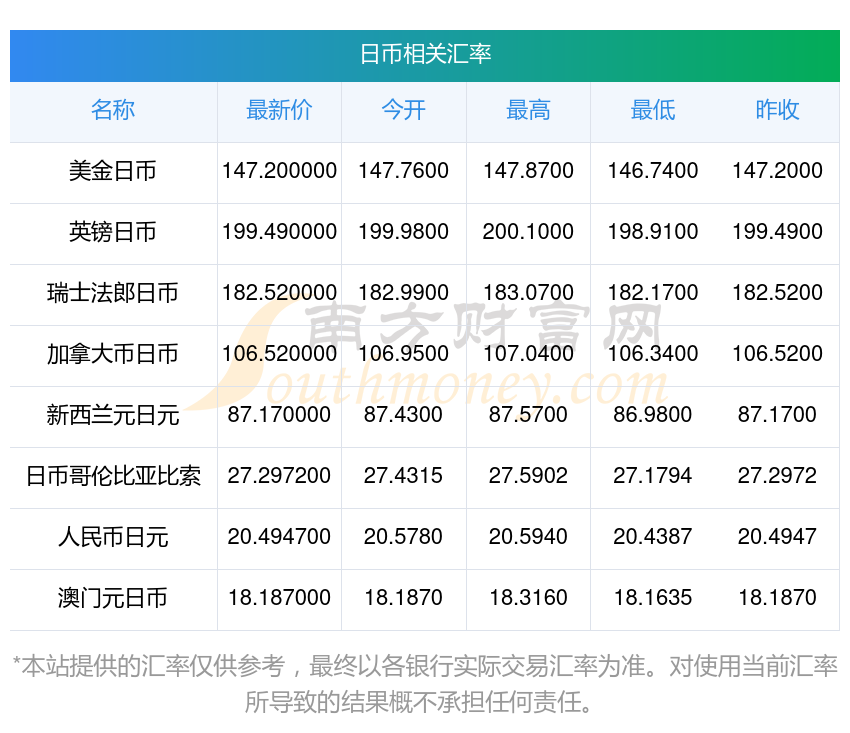Select latest price 199.490000
Viewport: 850px width, 733px height.
[279, 232]
